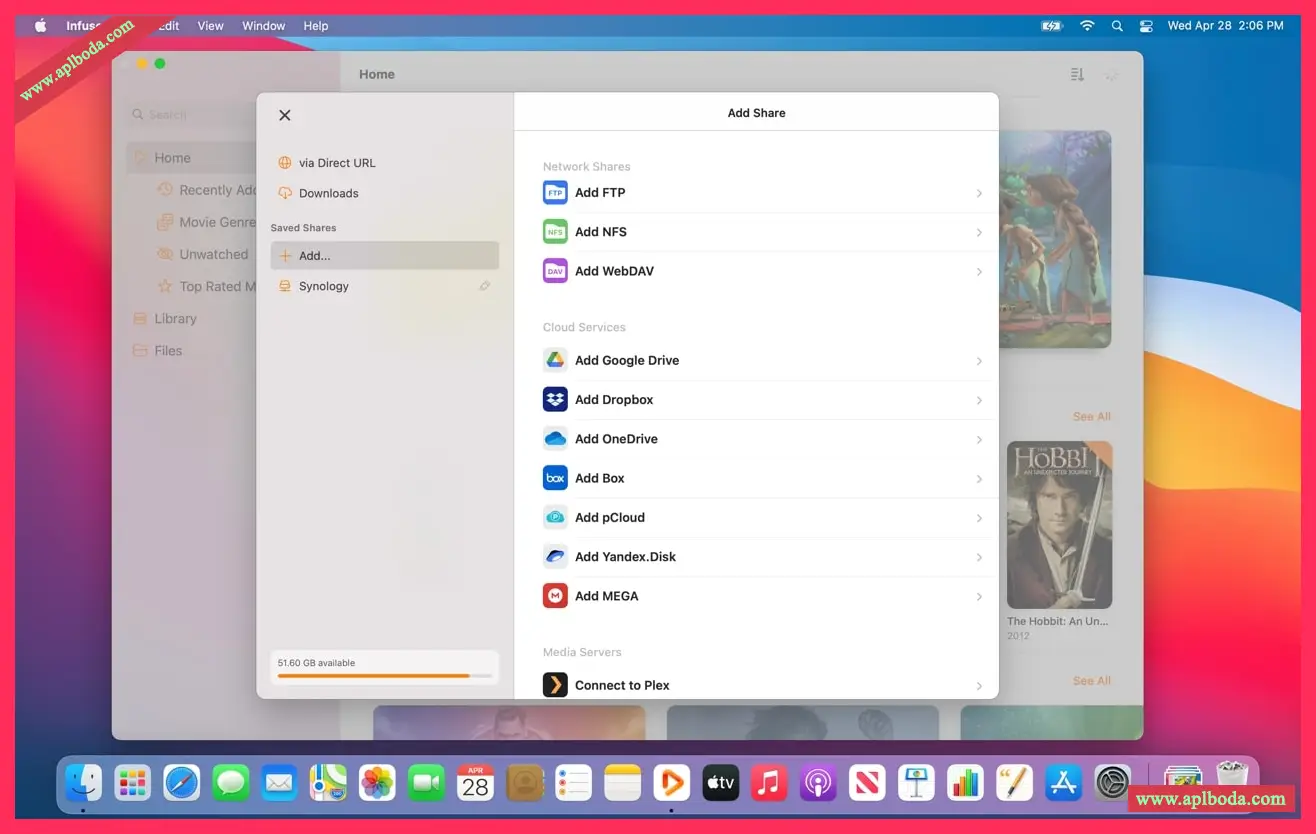Expand the Add Yandex.Disk row chevron
Viewport: 1316px width, 834px height.
pyautogui.click(x=979, y=557)
